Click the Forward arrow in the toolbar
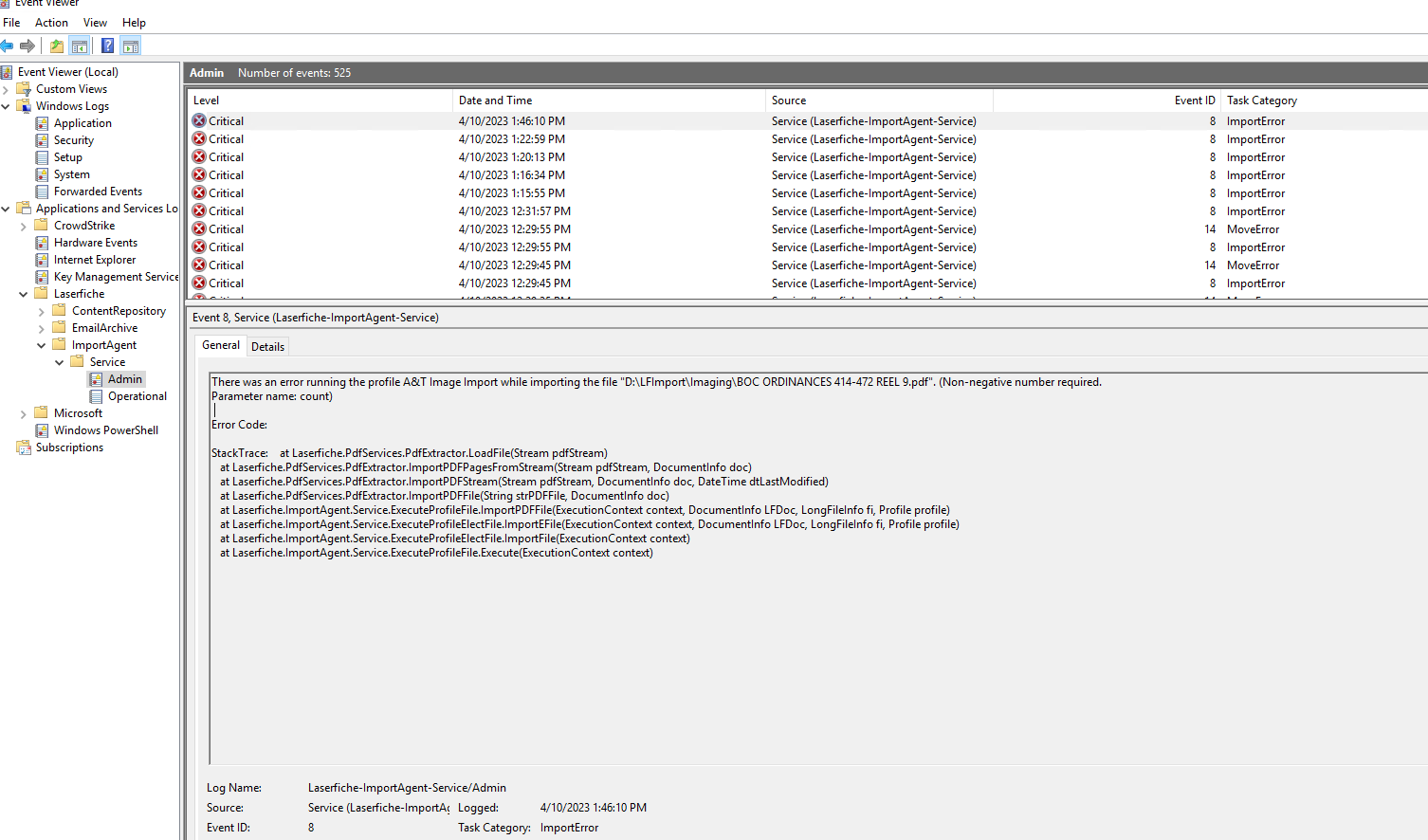The height and width of the screenshot is (840, 1428). (x=27, y=46)
